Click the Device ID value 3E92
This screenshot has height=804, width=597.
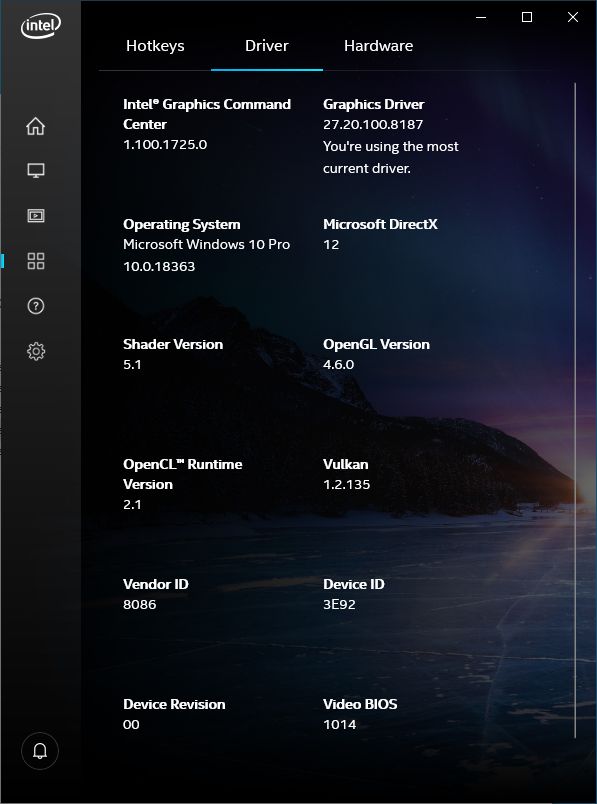(x=339, y=605)
